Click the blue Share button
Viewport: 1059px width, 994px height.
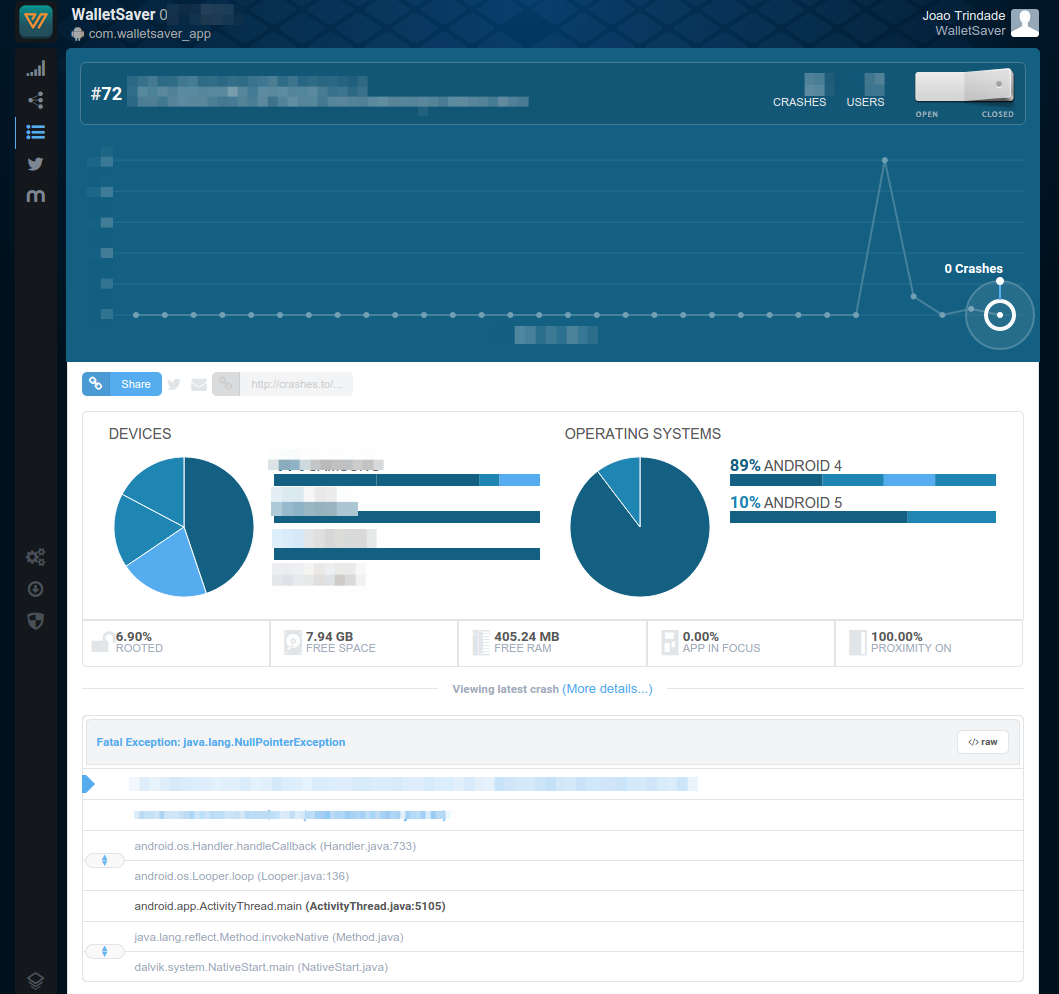pos(122,384)
